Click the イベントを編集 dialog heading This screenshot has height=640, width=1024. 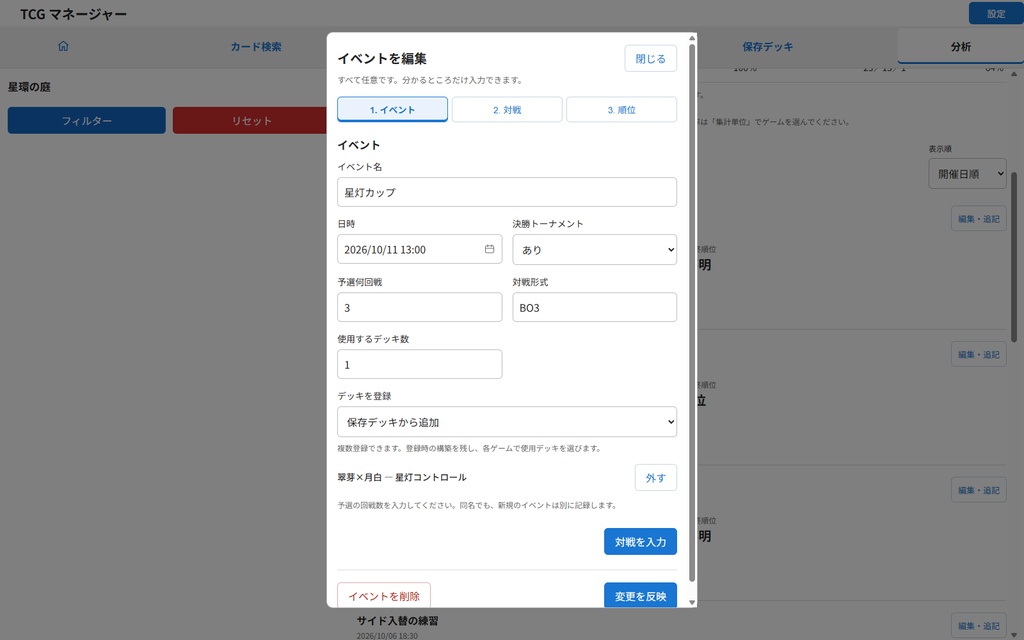coord(382,58)
